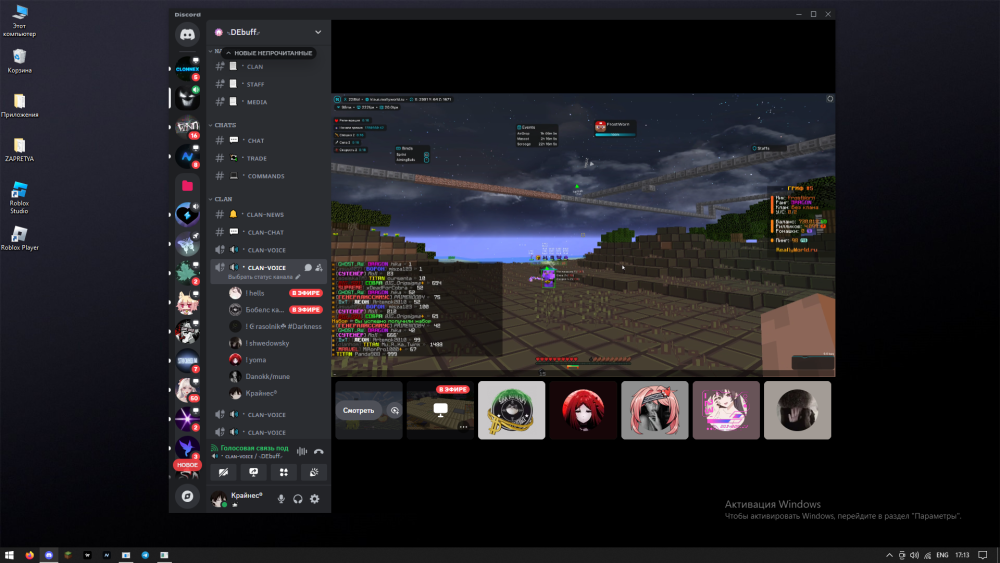This screenshot has height=563, width=1000.
Task: Open the blue bird server icon
Action: coord(187,448)
